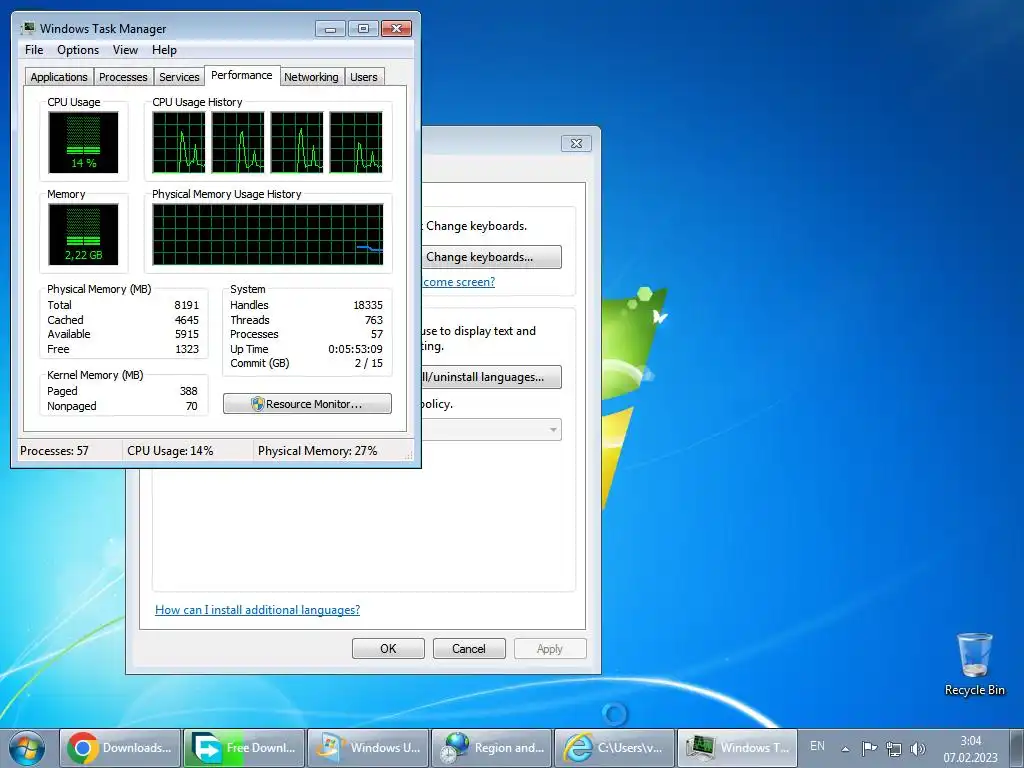1024x768 pixels.
Task: Click the Physical Memory Usage History graph
Action: [268, 234]
